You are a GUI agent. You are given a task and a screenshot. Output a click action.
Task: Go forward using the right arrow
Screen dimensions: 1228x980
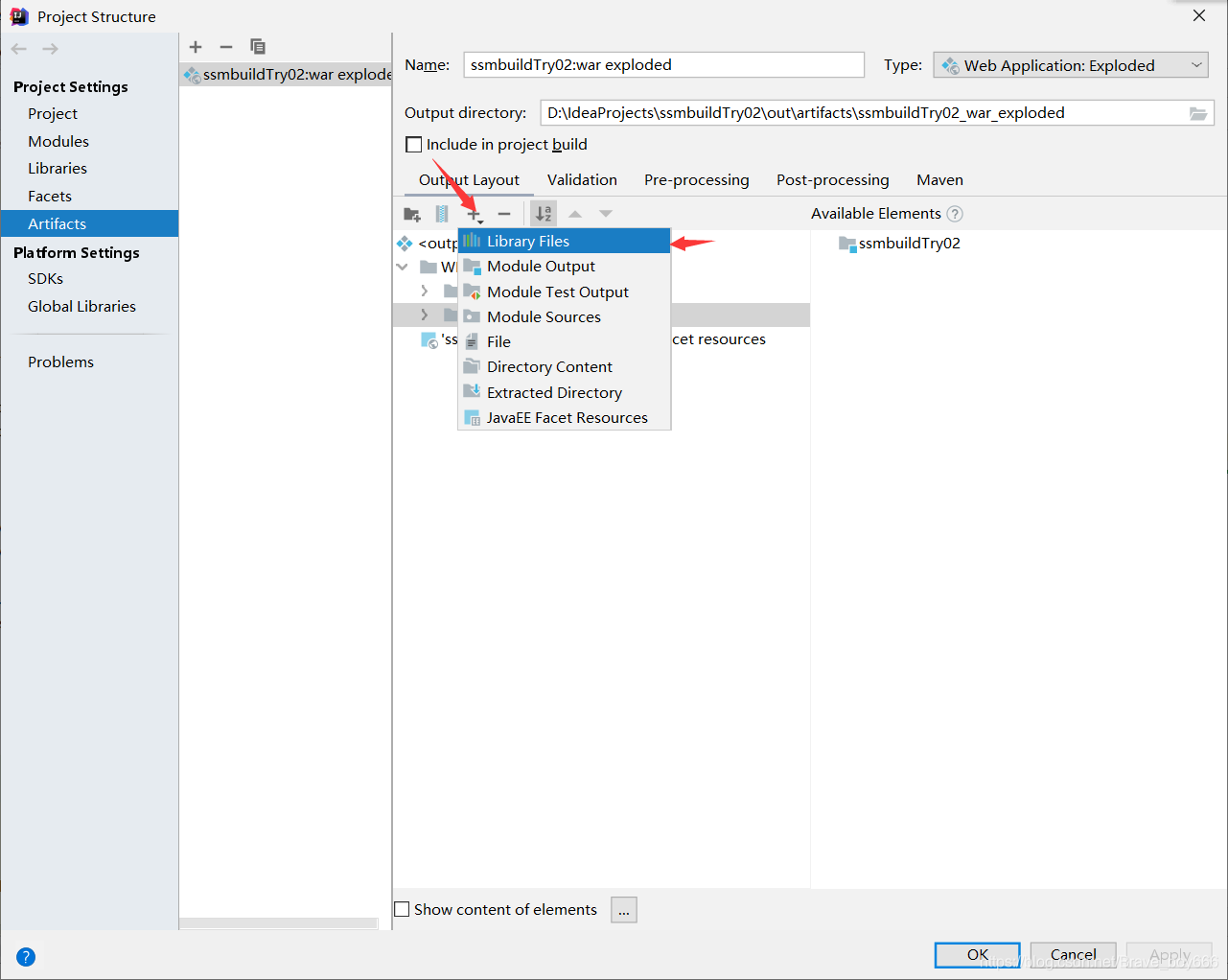coord(51,49)
